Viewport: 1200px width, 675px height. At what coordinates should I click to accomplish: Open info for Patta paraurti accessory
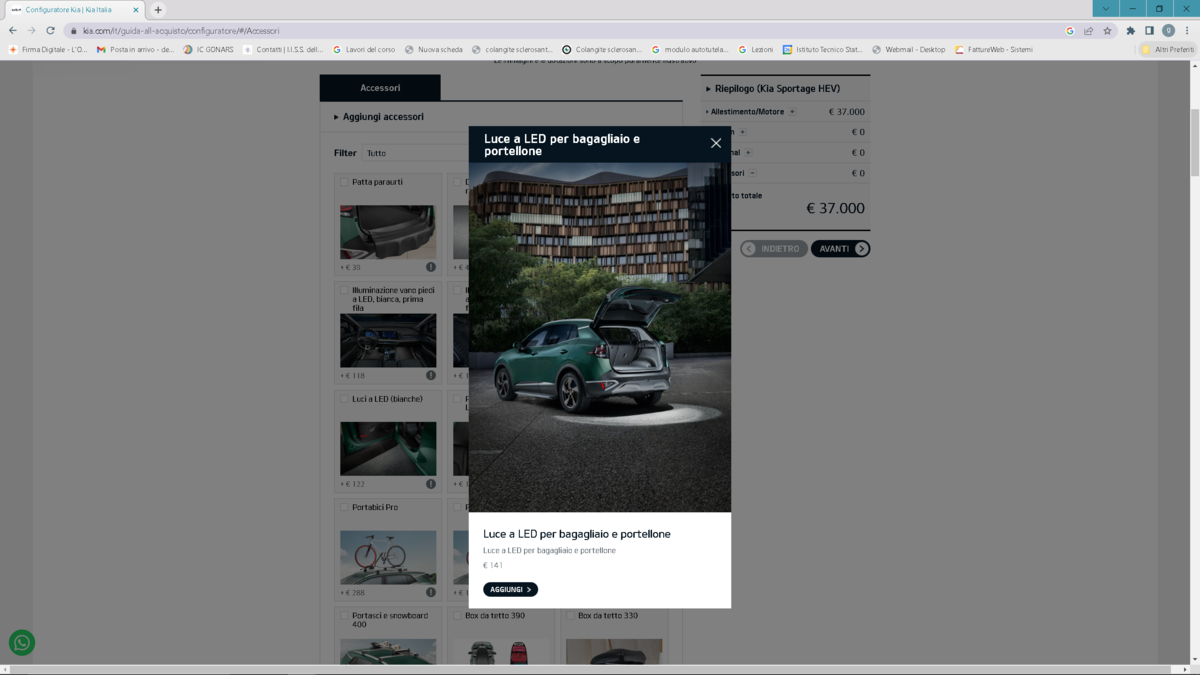tap(431, 267)
